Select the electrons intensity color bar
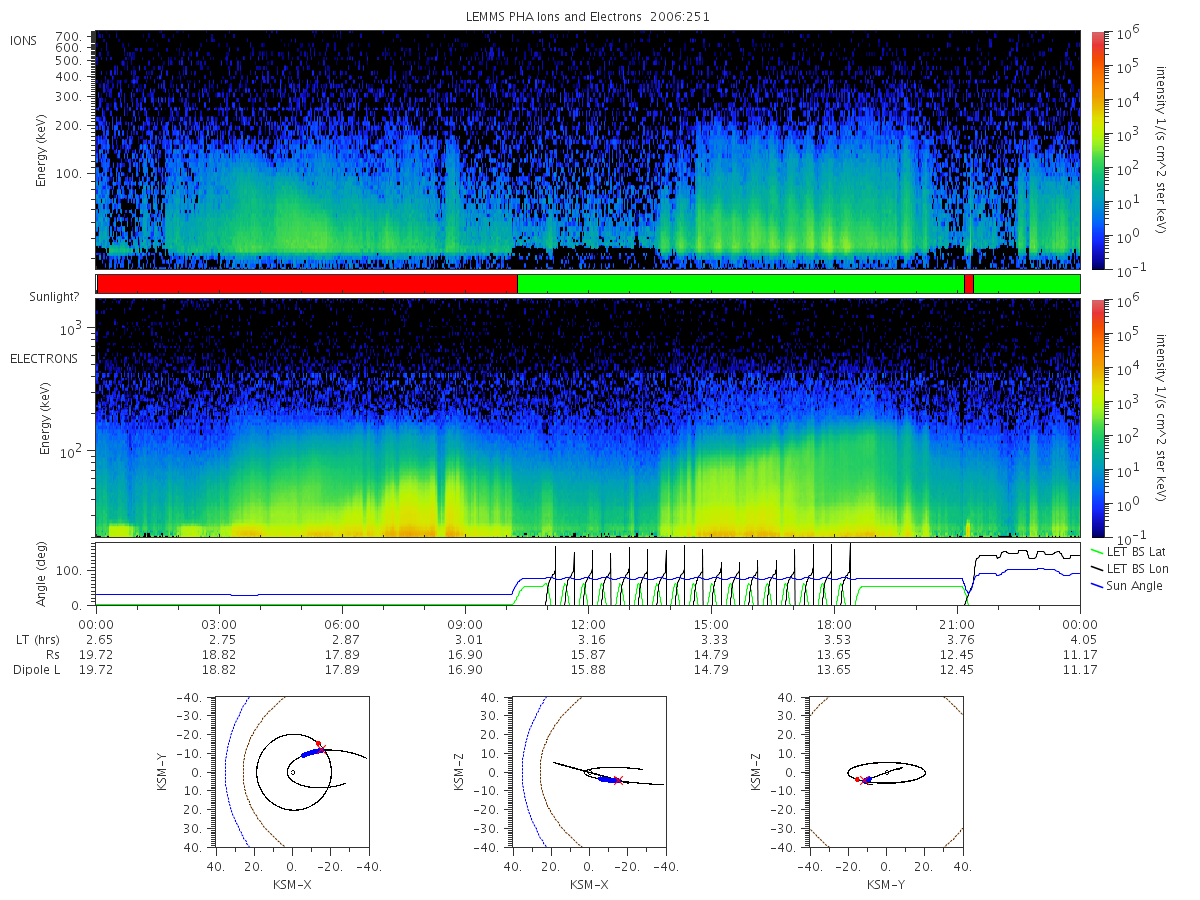This screenshot has width=1200, height=900. coord(1097,417)
